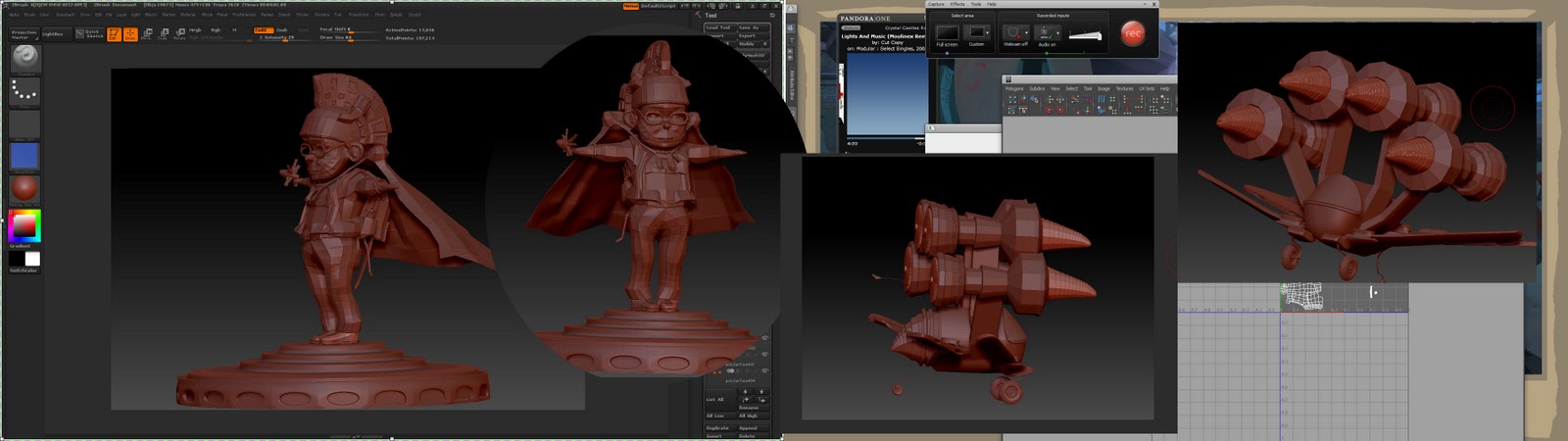Open the Projection Master button in ZBrush
Screen dimensions: 1568x441
pos(24,34)
